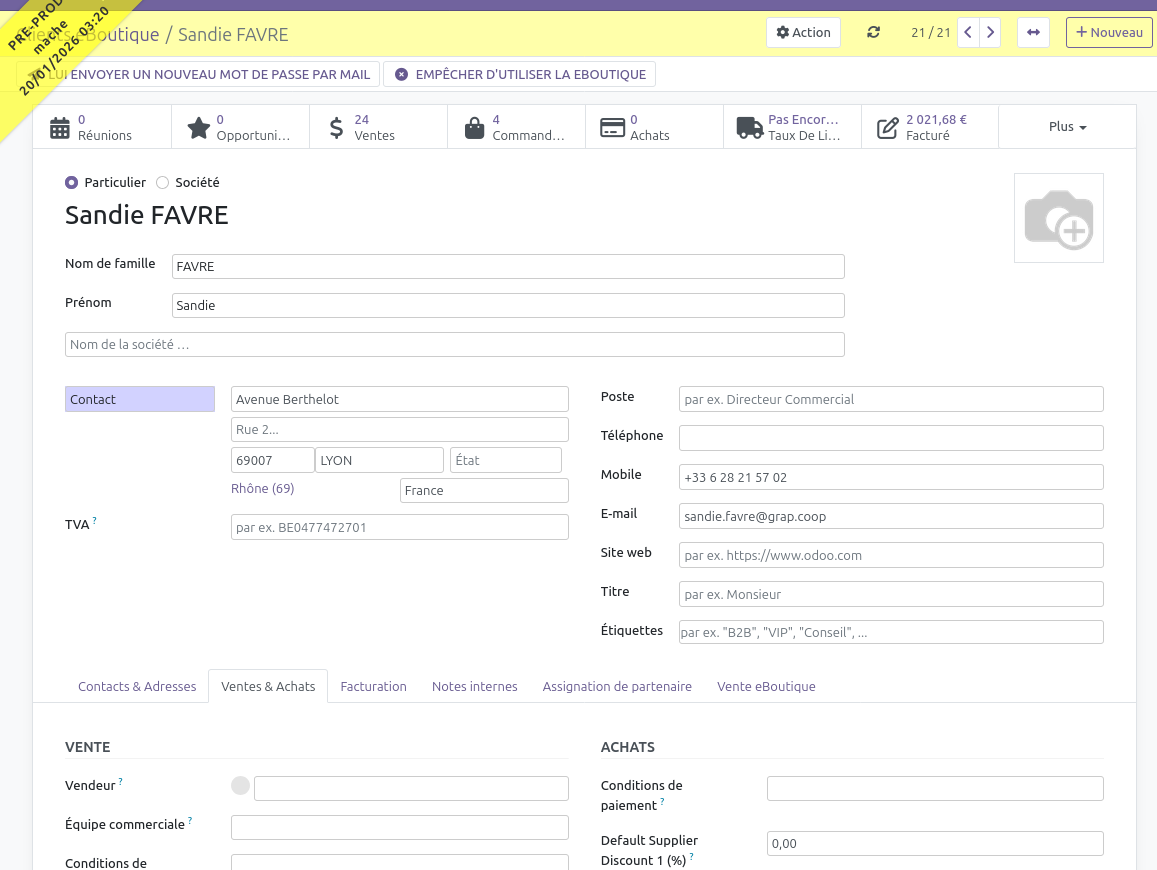Image resolution: width=1157 pixels, height=870 pixels.
Task: Select the Particulier radio option
Action: click(71, 182)
